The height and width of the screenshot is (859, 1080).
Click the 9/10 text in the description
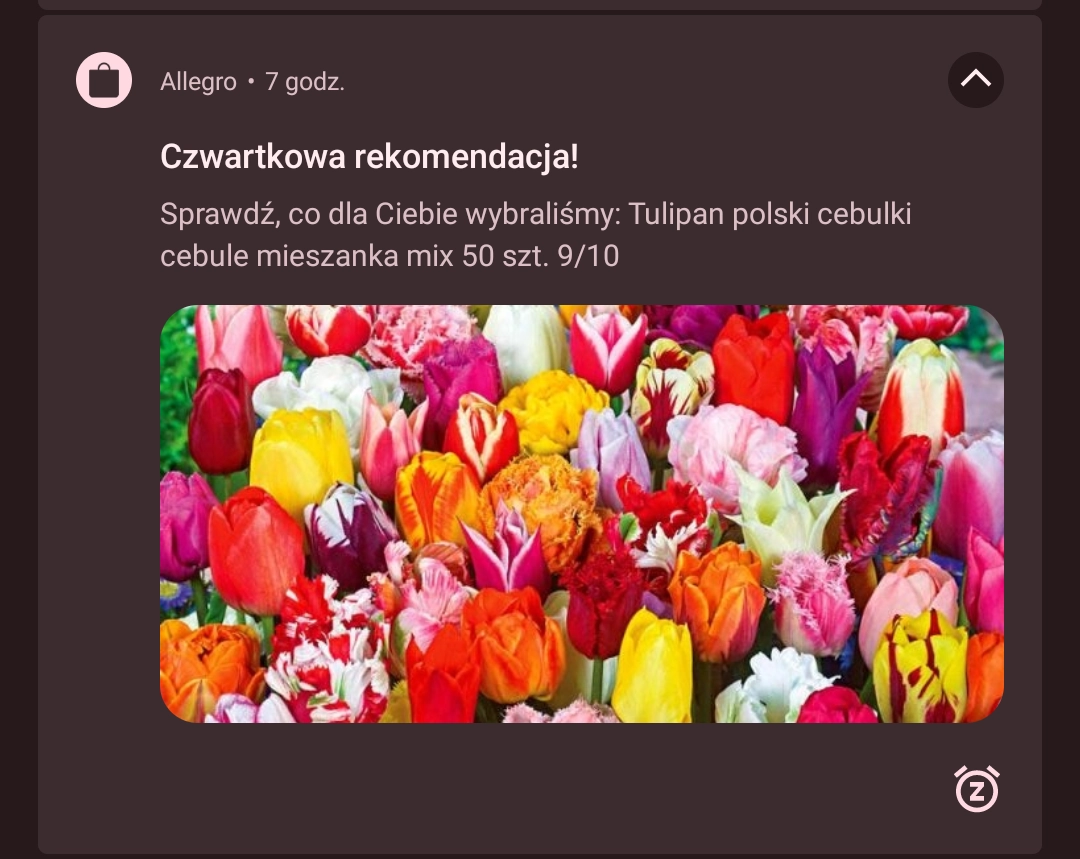tap(588, 256)
